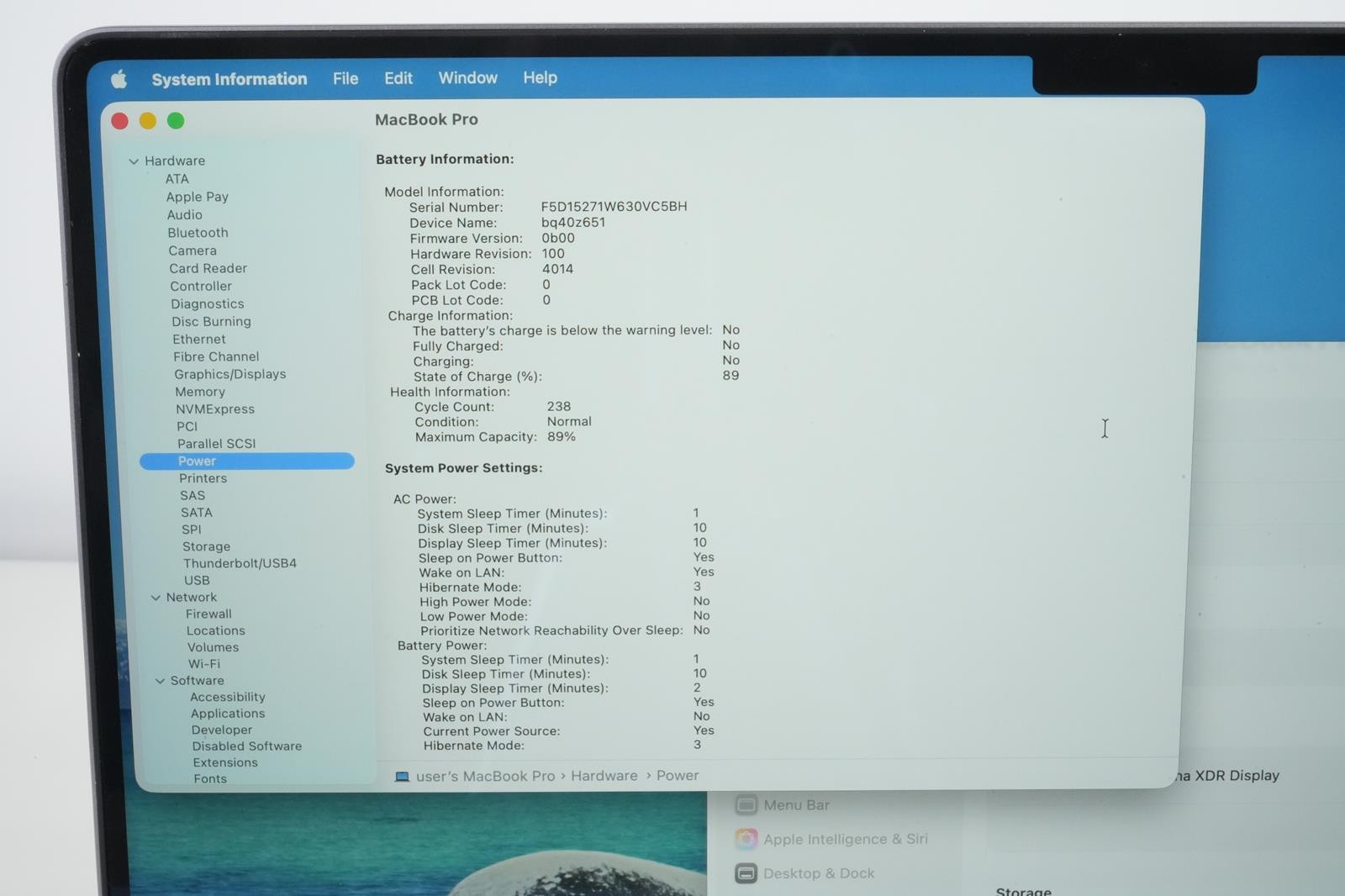Open the Apple Intelligence & Siri icon
This screenshot has height=896, width=1345.
(746, 839)
